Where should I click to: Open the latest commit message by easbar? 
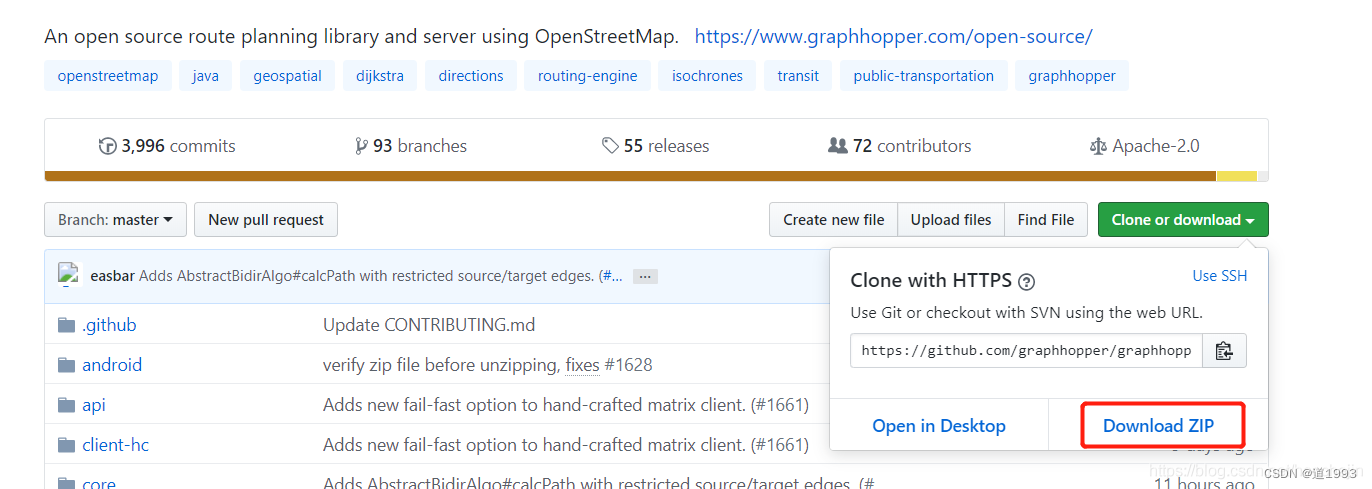(x=382, y=276)
